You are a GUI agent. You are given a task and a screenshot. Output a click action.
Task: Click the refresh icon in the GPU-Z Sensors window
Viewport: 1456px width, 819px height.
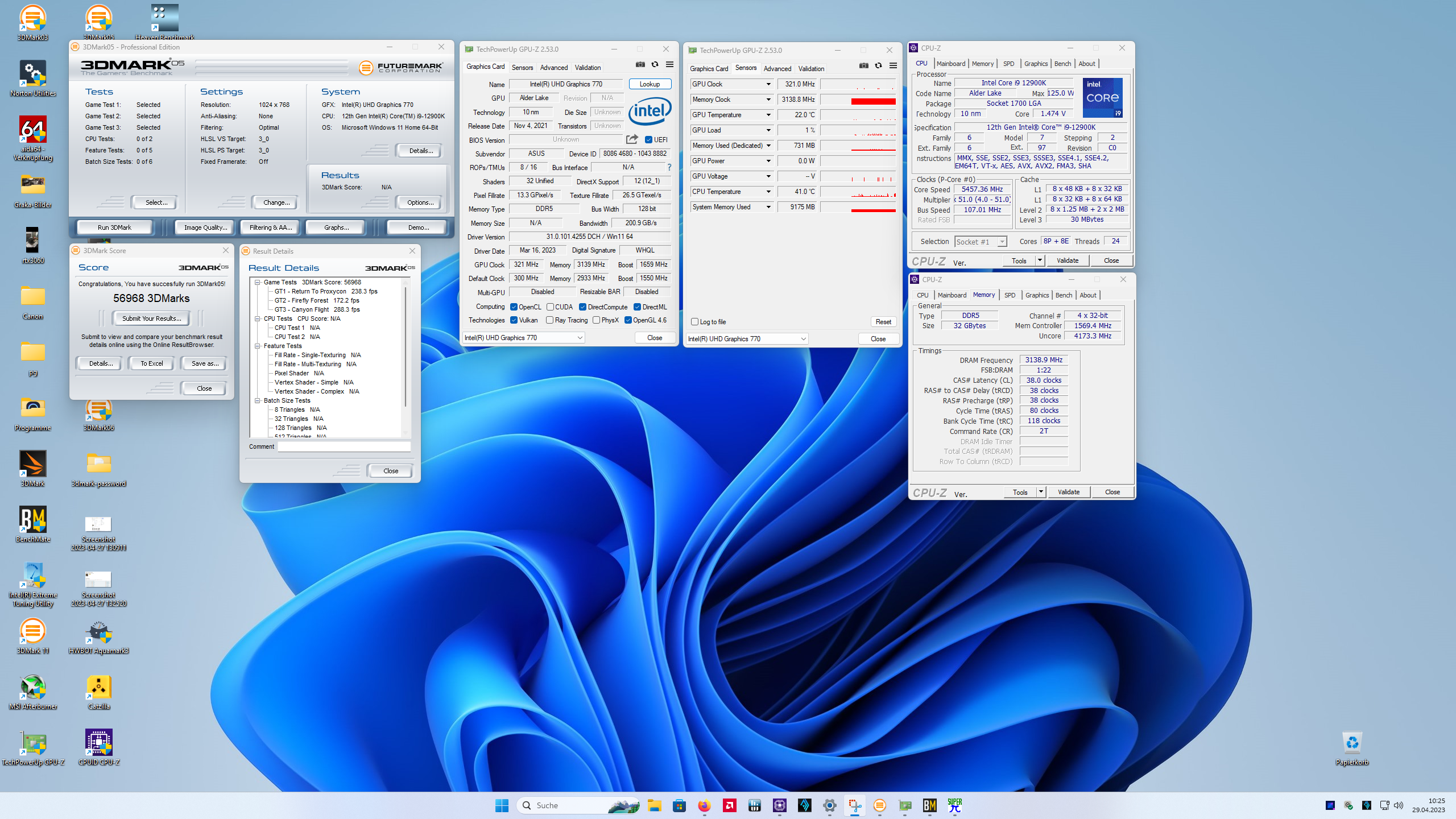(x=878, y=66)
